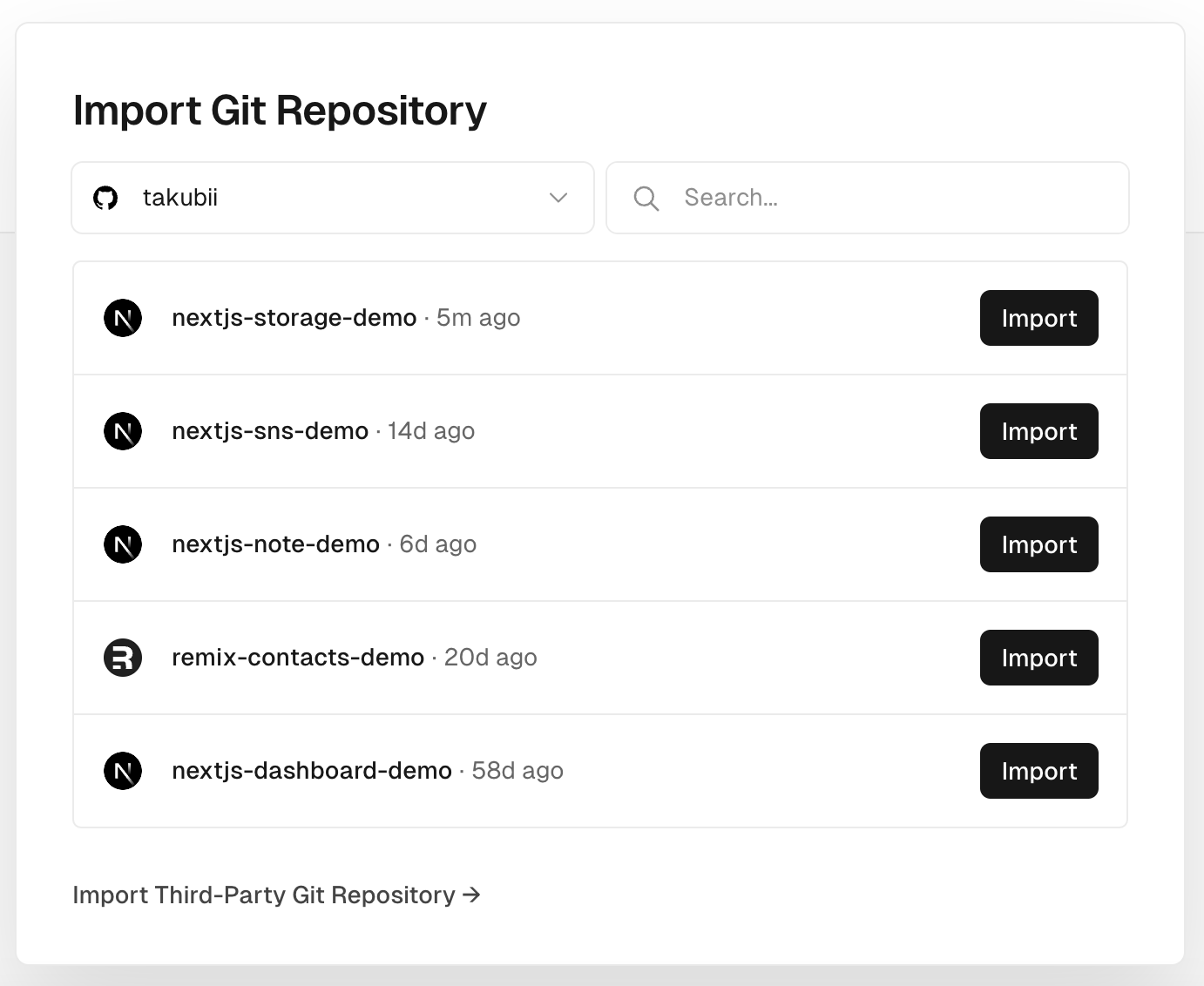Expand the namespace selector chevron
1204x986 pixels.
558,198
